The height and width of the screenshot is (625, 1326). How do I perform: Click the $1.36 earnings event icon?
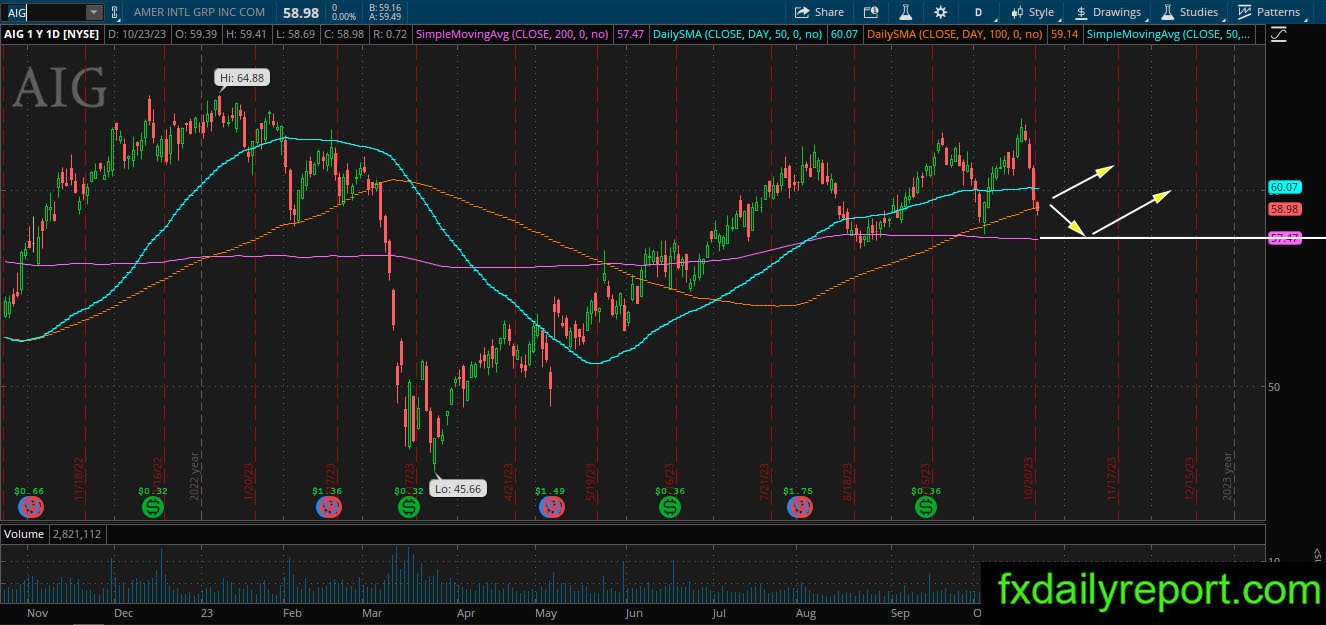tap(327, 507)
